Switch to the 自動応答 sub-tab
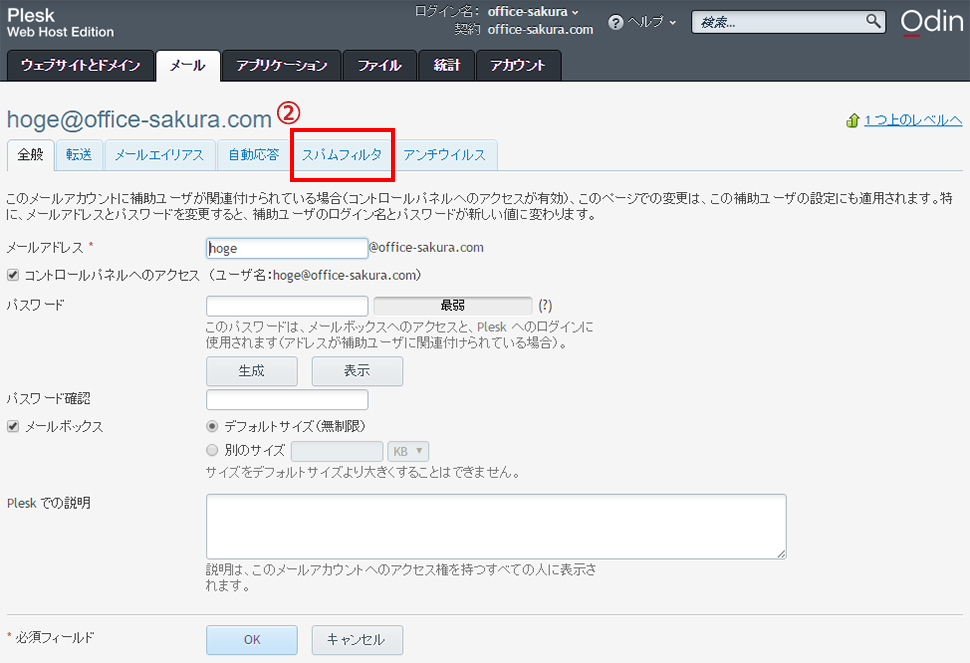 click(x=254, y=155)
